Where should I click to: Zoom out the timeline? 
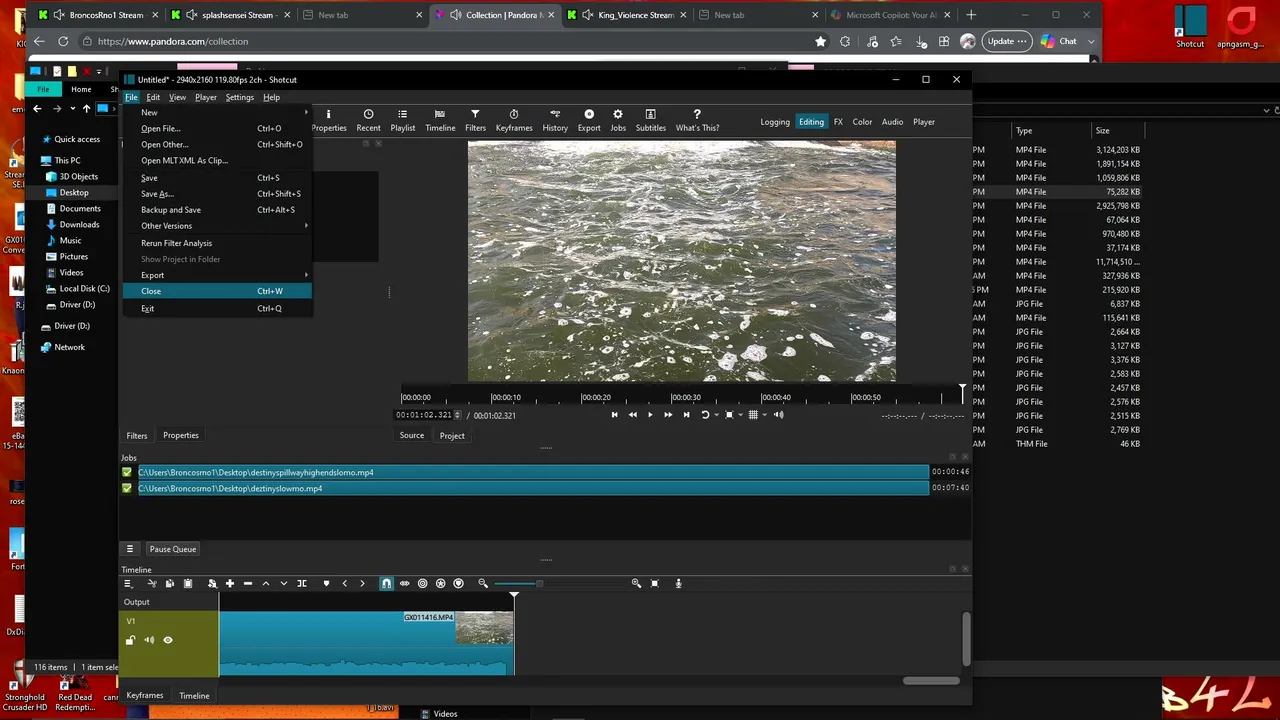click(483, 583)
